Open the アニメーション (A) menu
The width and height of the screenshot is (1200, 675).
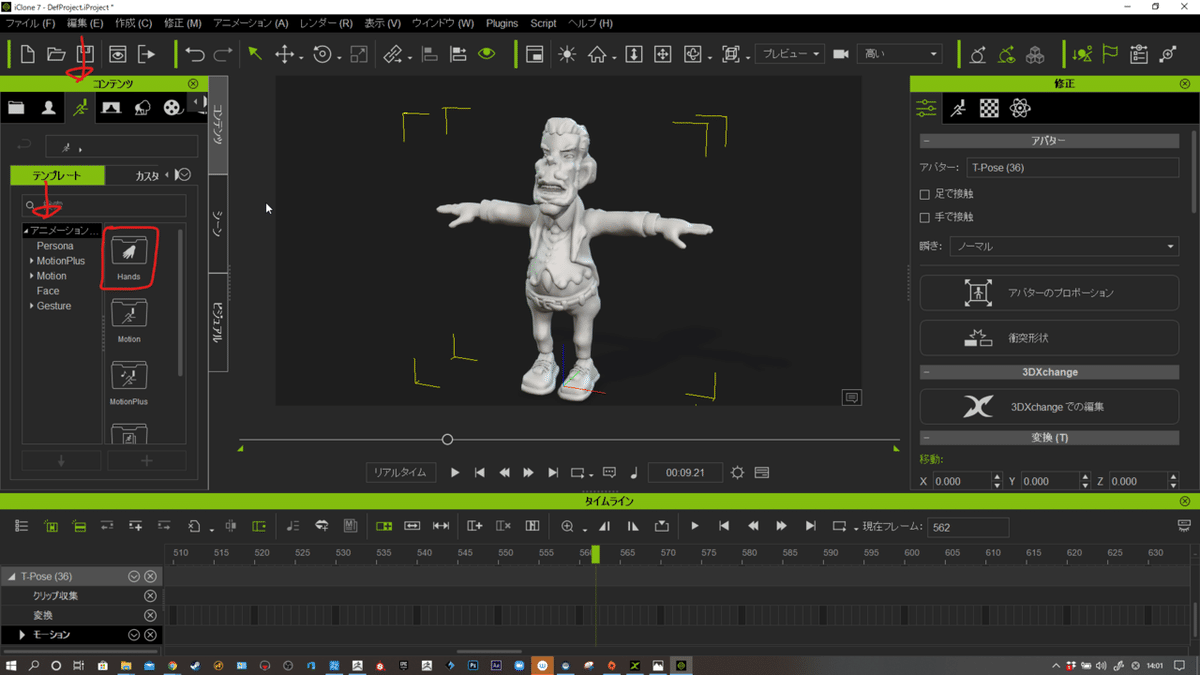(251, 23)
